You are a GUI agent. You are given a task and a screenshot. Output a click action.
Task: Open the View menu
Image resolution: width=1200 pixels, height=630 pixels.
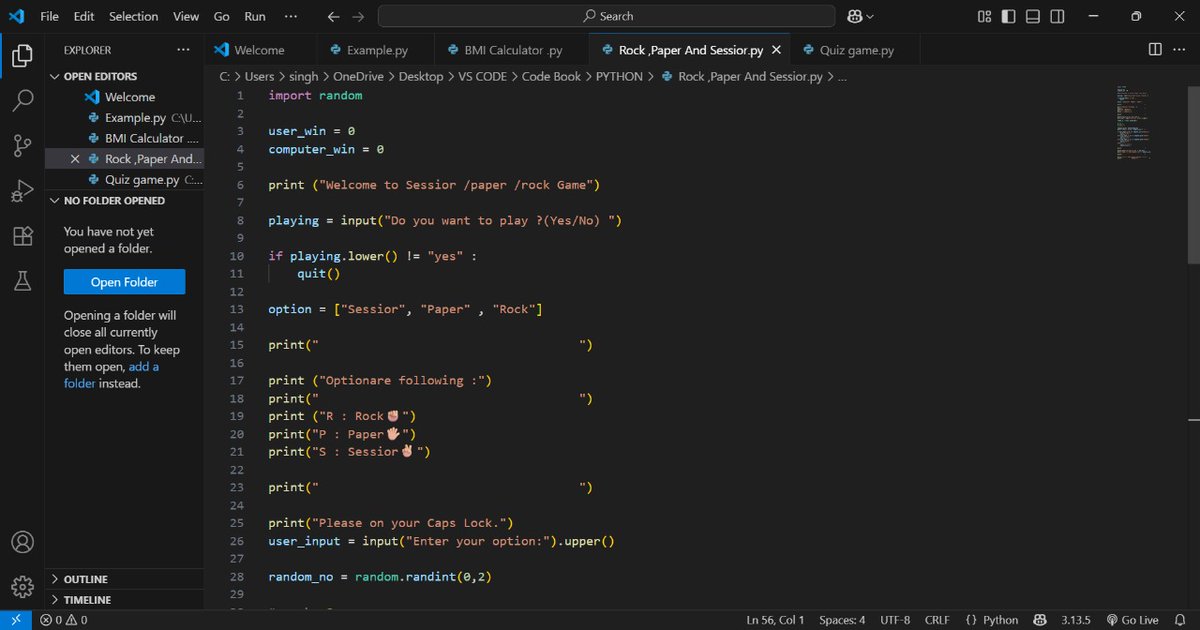coord(186,16)
